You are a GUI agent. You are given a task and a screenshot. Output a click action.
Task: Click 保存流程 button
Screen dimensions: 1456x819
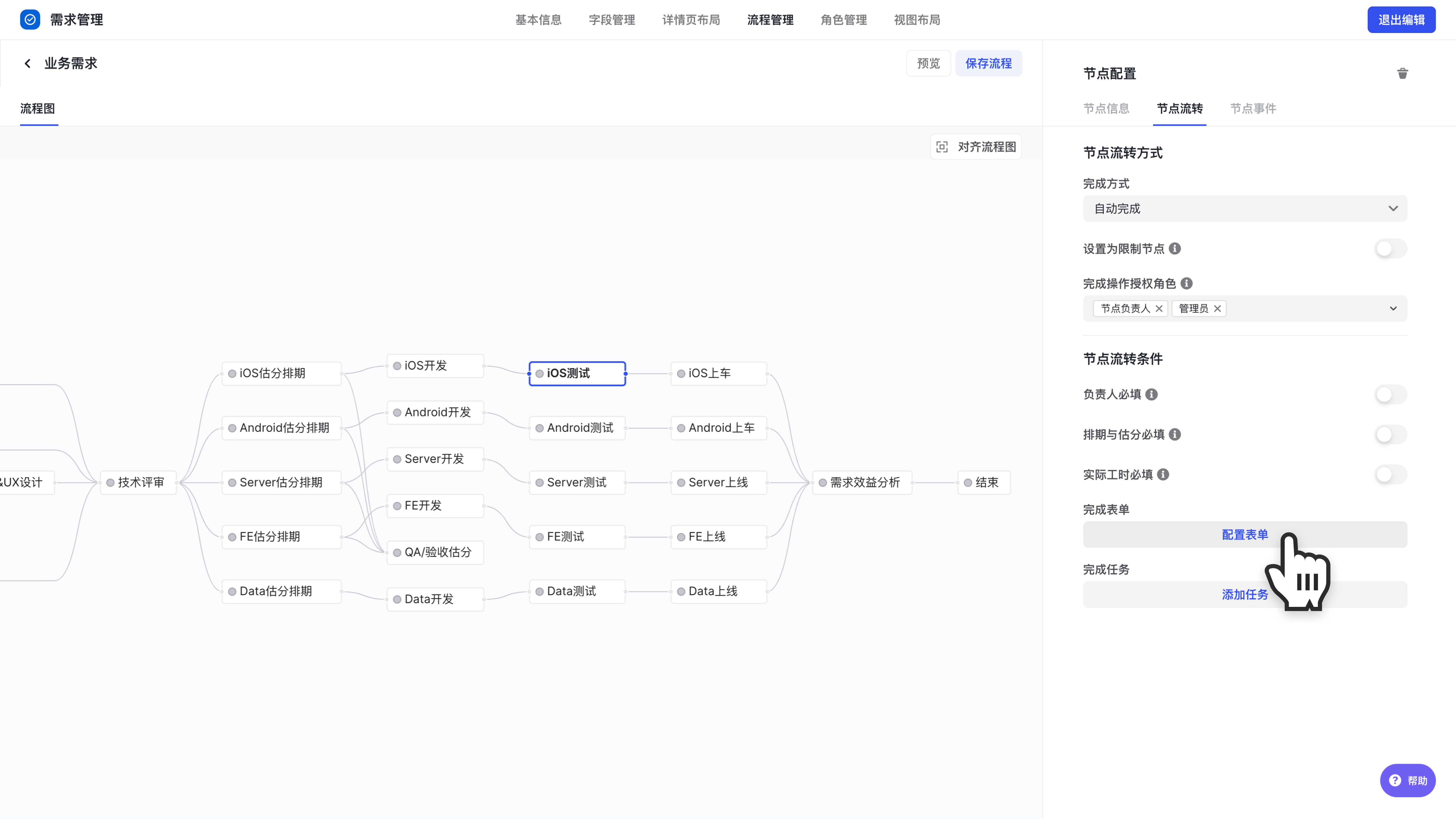point(988,63)
